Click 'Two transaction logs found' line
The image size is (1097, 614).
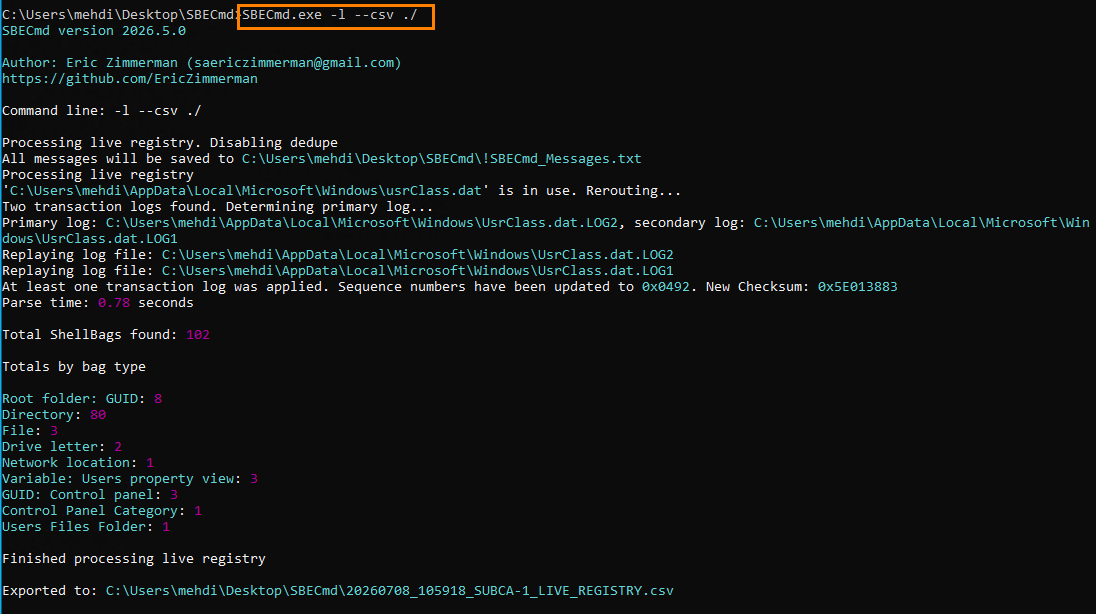[x=218, y=207]
